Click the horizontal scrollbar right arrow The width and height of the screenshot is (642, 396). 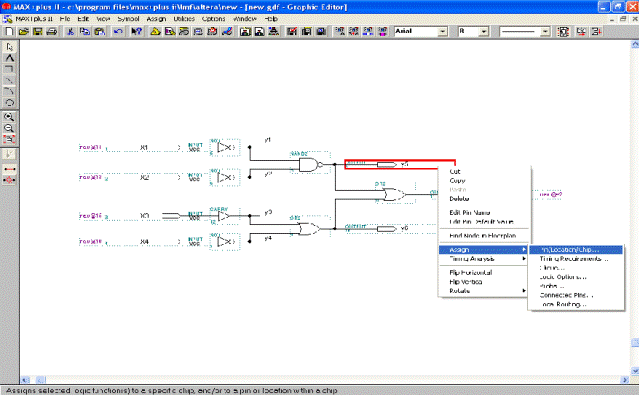coord(625,380)
